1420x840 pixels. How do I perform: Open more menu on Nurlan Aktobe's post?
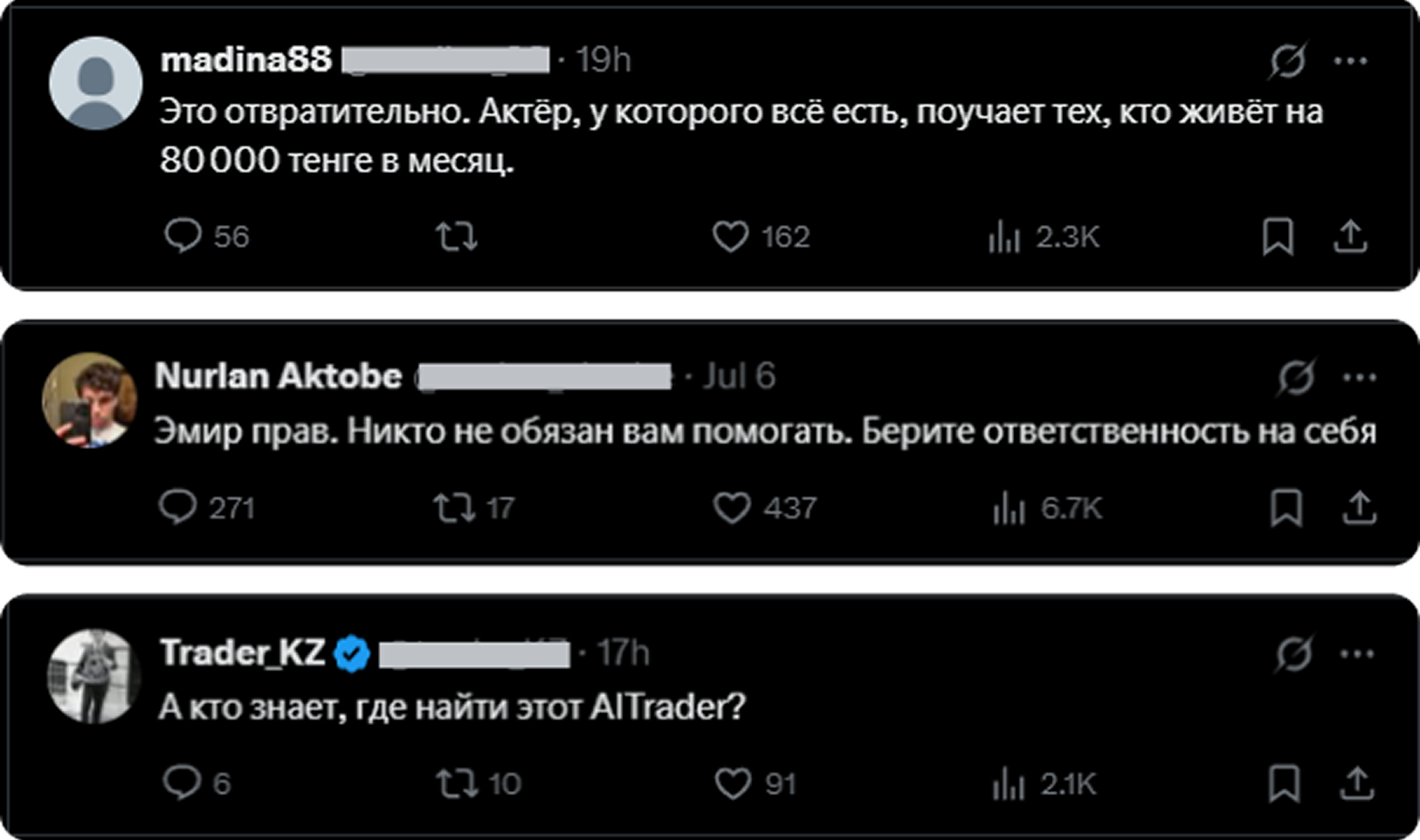pos(1359,378)
